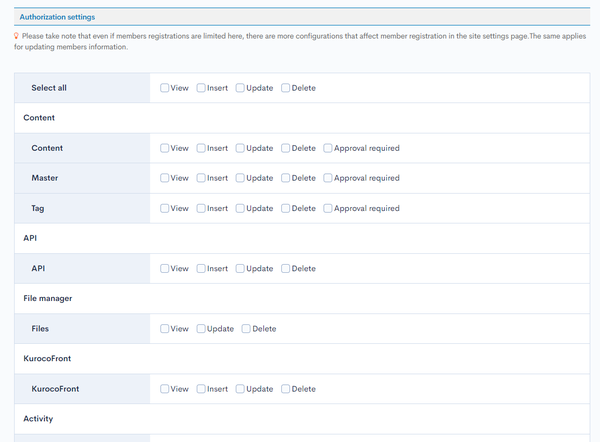Check View in the Select all row
This screenshot has height=442, width=600.
pos(165,88)
